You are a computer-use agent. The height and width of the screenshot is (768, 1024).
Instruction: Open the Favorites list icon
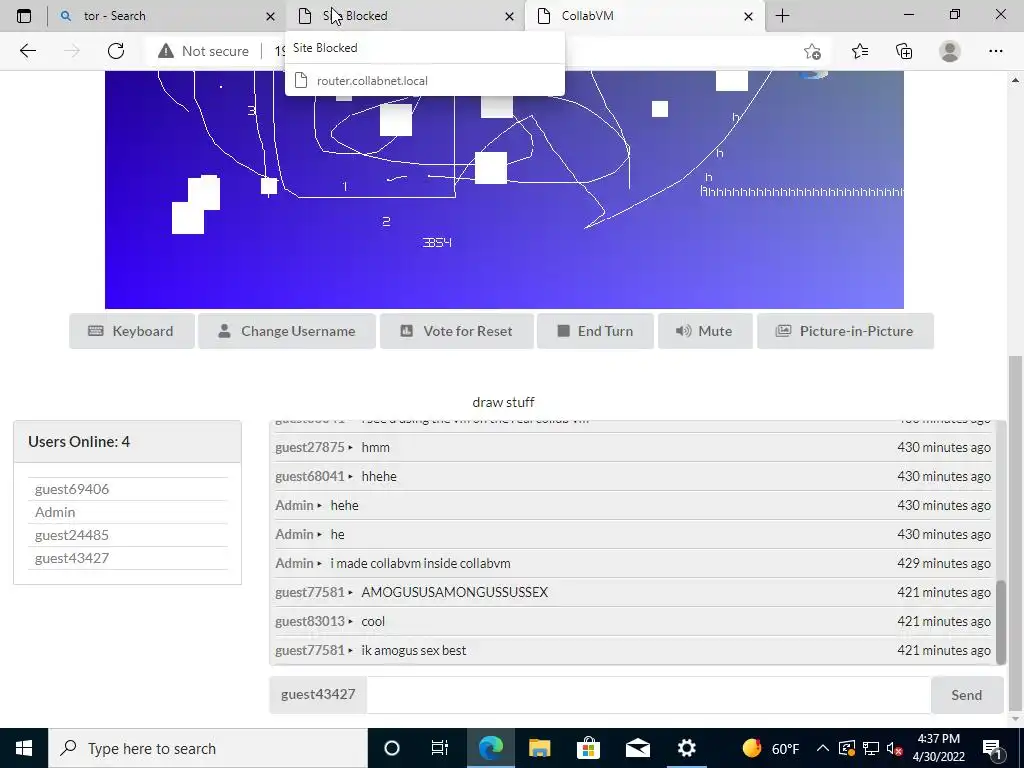coord(859,51)
